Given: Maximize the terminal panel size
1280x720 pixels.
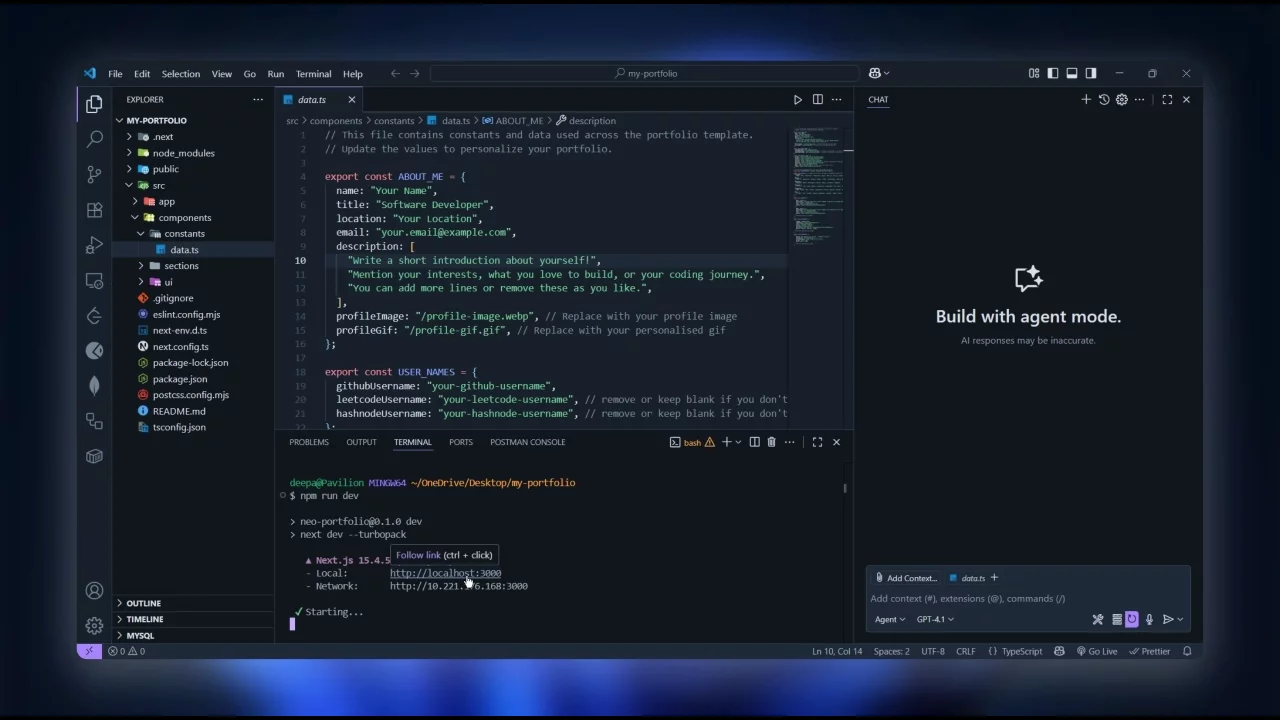Looking at the screenshot, I should pyautogui.click(x=817, y=442).
